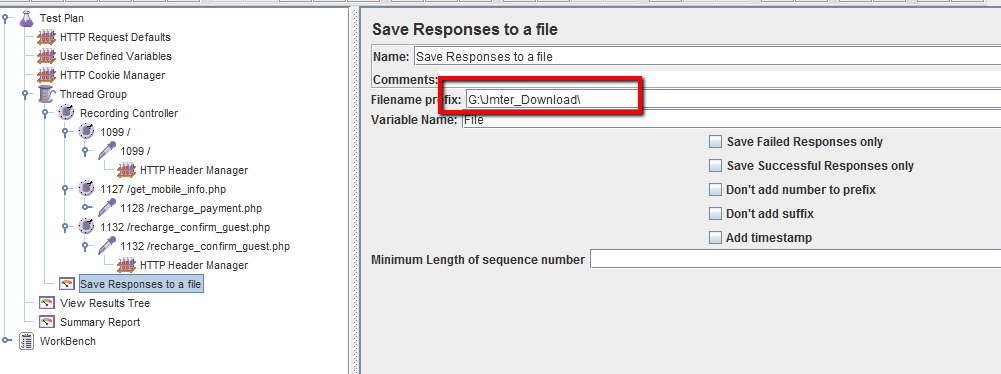The image size is (1001, 374).
Task: Click the Summary Report listener icon
Action: coord(47,322)
